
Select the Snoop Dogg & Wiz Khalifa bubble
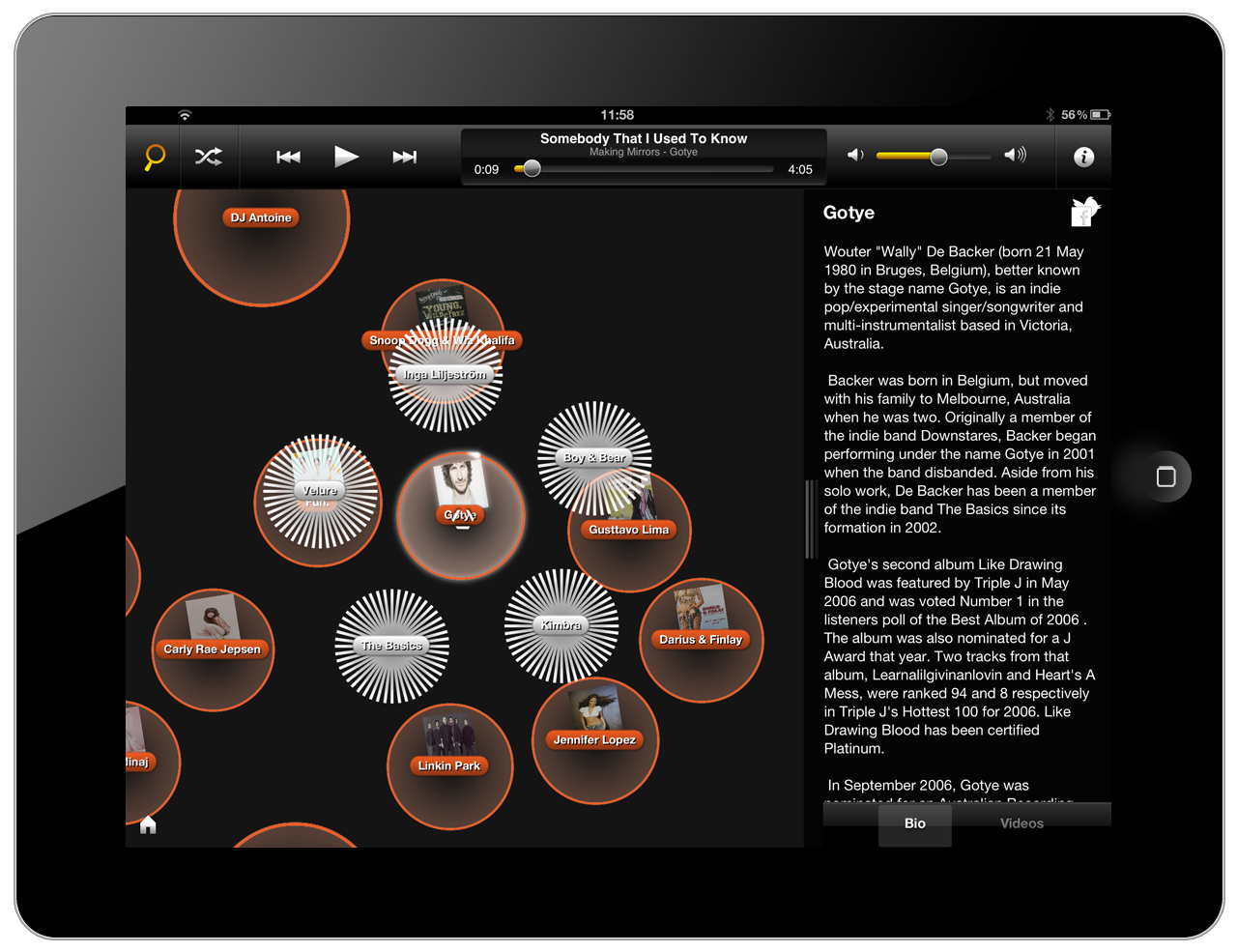pyautogui.click(x=443, y=340)
